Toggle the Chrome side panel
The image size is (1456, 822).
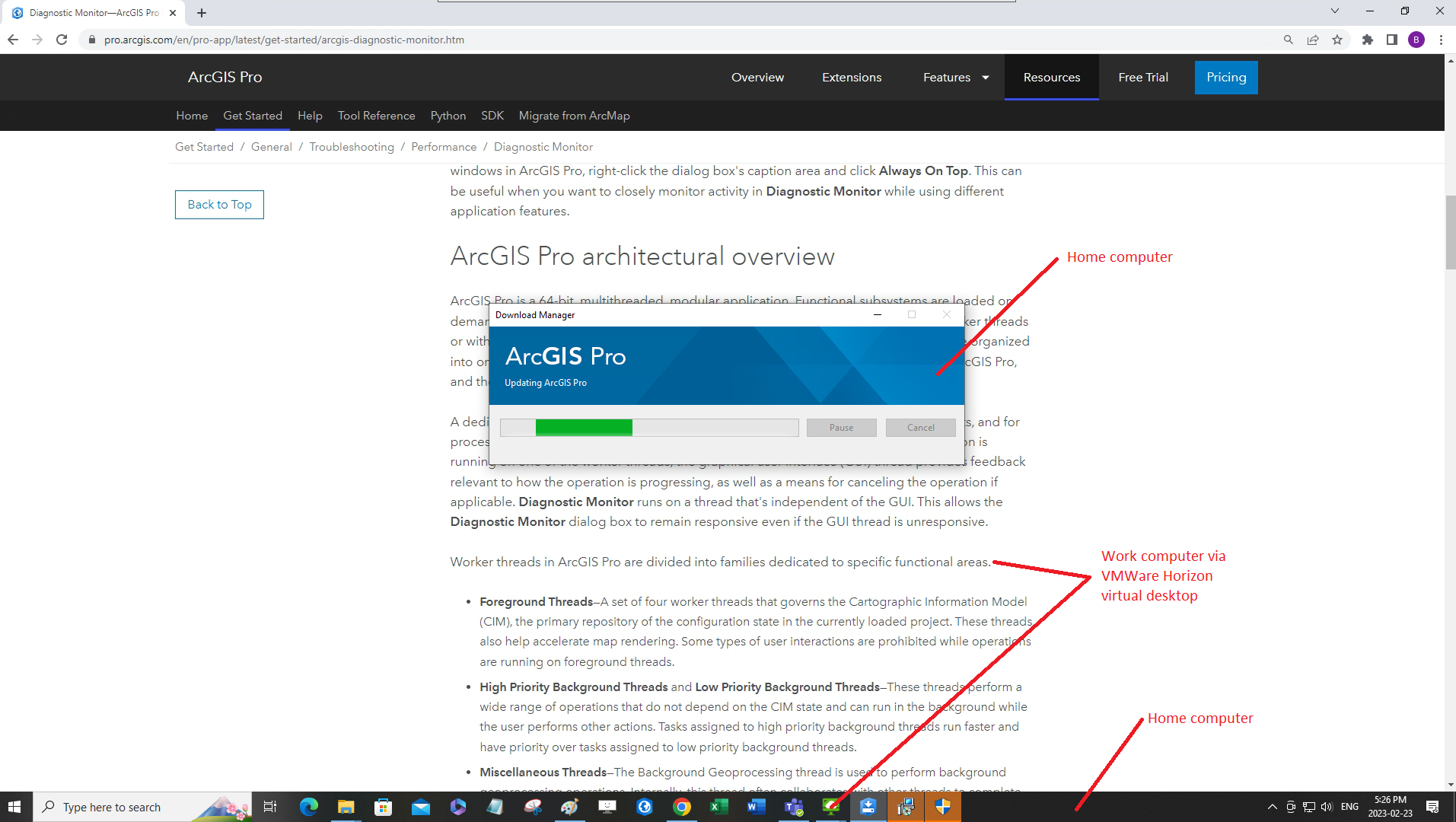(1392, 40)
